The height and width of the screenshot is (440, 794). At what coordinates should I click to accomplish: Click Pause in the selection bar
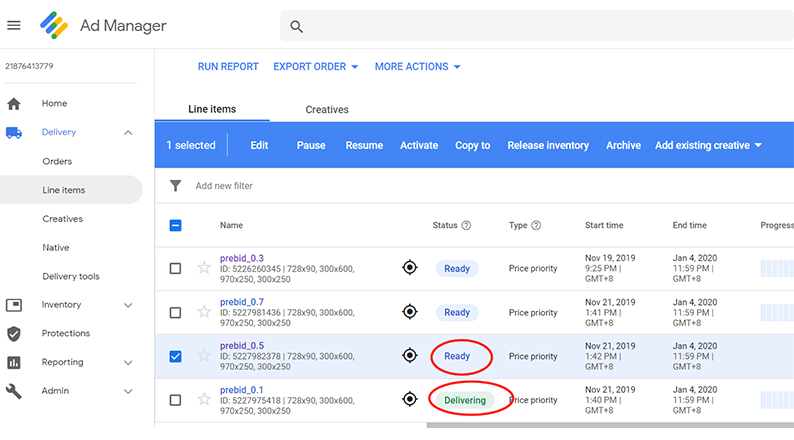(311, 145)
